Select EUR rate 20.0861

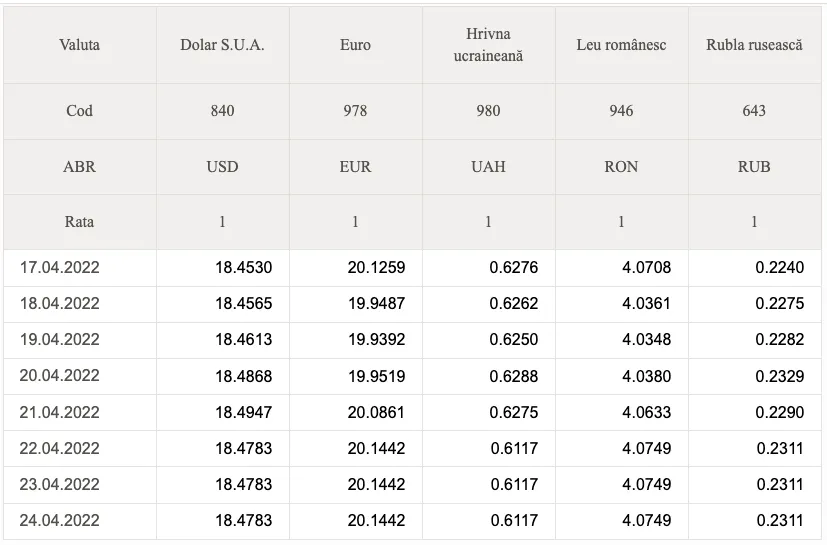point(376,412)
